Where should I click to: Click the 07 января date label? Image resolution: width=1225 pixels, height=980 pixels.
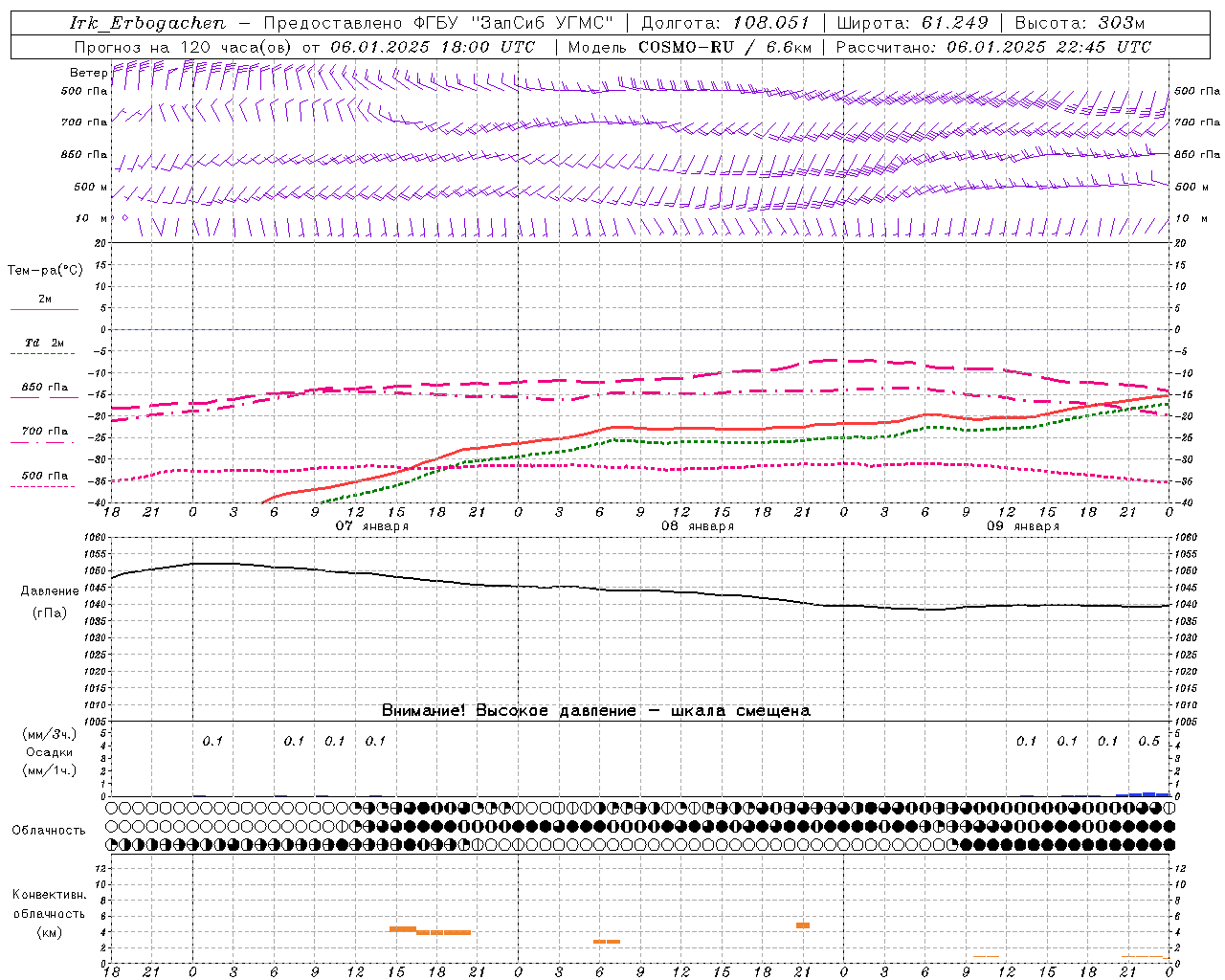pos(372,526)
